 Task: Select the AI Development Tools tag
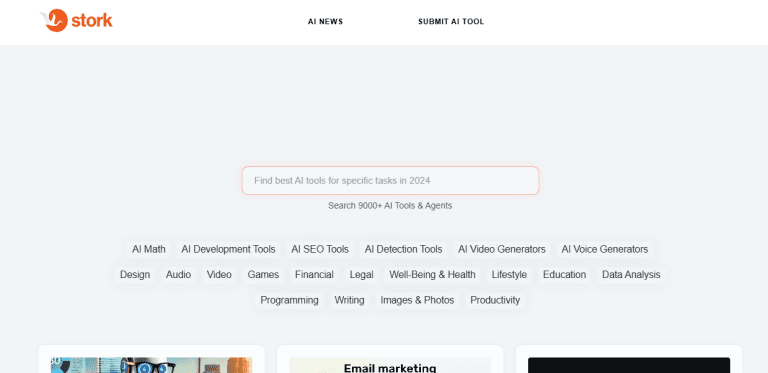[x=228, y=249]
